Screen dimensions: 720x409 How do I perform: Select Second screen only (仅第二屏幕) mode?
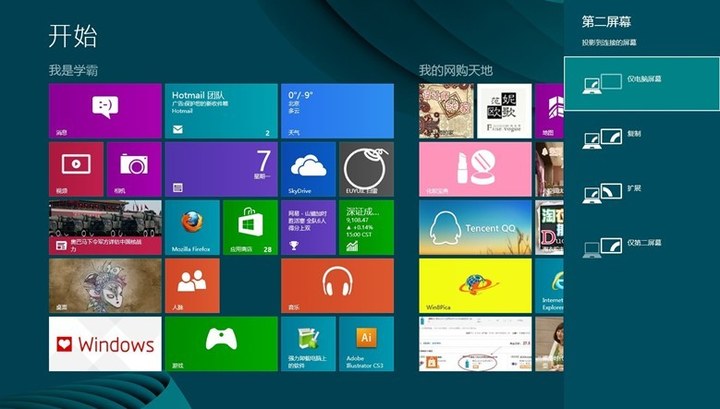pos(641,247)
